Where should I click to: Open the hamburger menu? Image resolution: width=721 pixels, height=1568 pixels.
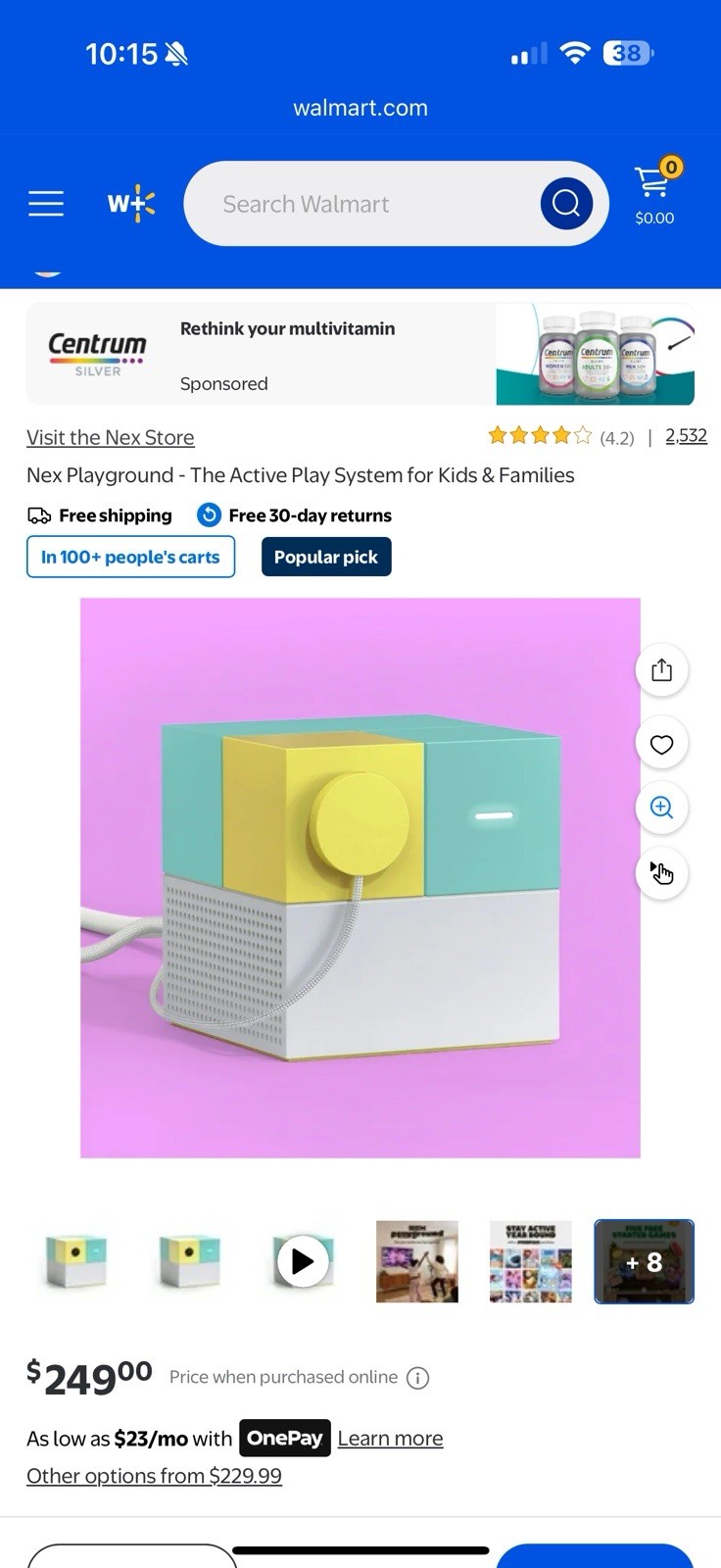tap(45, 204)
